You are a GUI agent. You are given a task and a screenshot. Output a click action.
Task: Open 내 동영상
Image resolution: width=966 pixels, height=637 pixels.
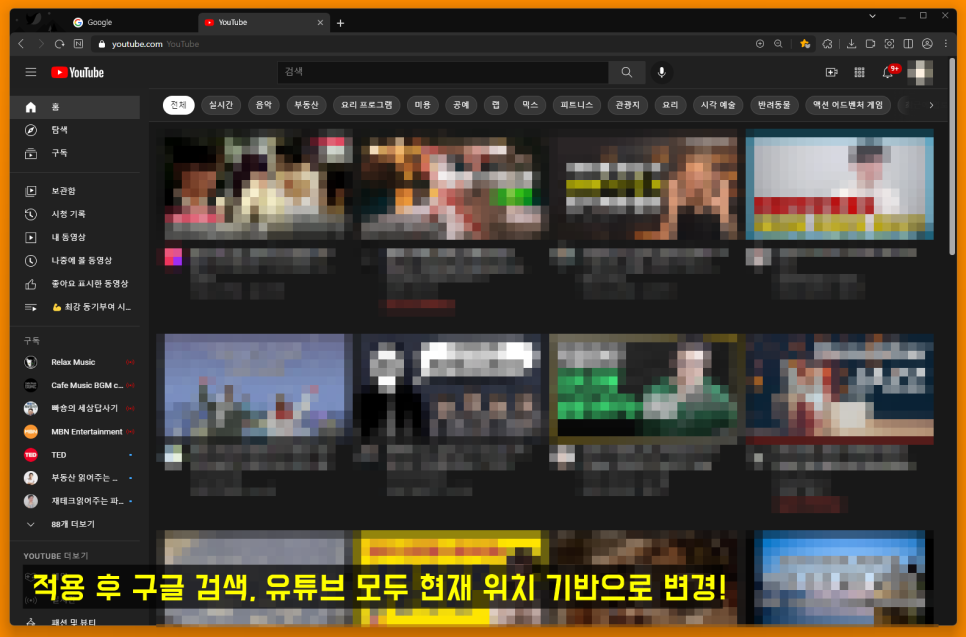[x=75, y=237]
